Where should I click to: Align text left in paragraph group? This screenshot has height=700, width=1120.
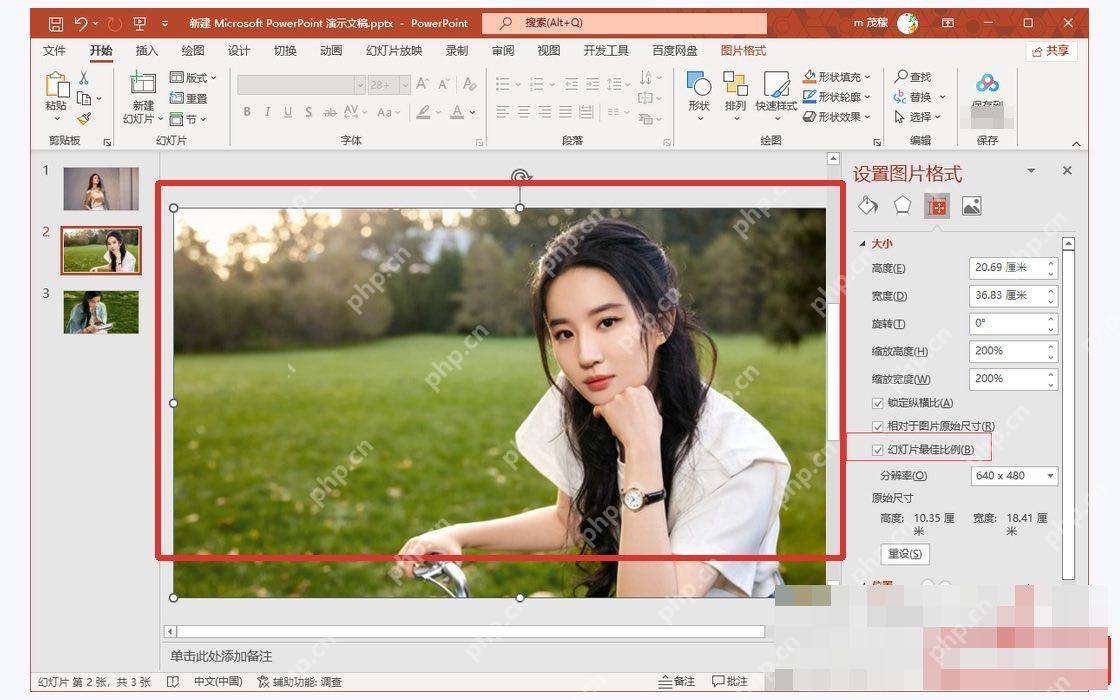coord(503,112)
